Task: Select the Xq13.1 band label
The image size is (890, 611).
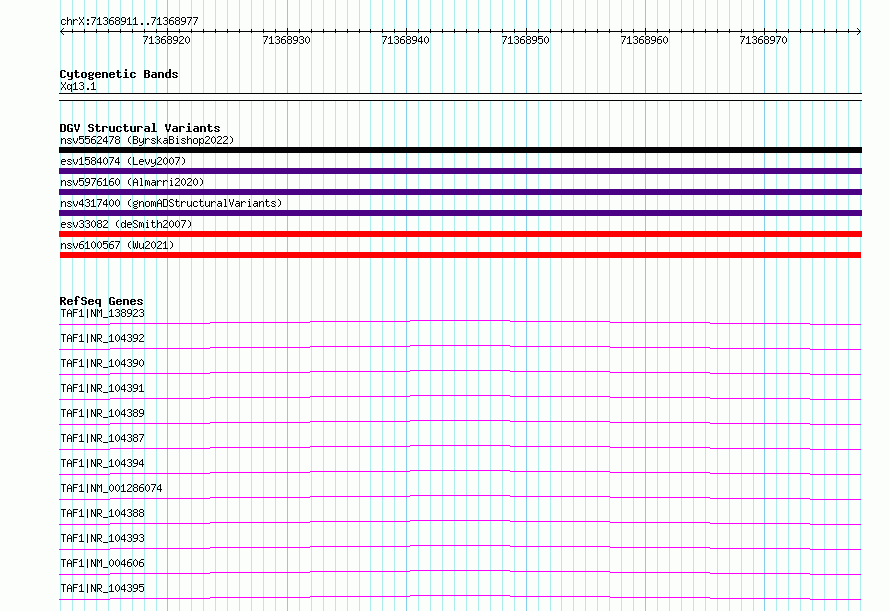Action: tap(78, 86)
